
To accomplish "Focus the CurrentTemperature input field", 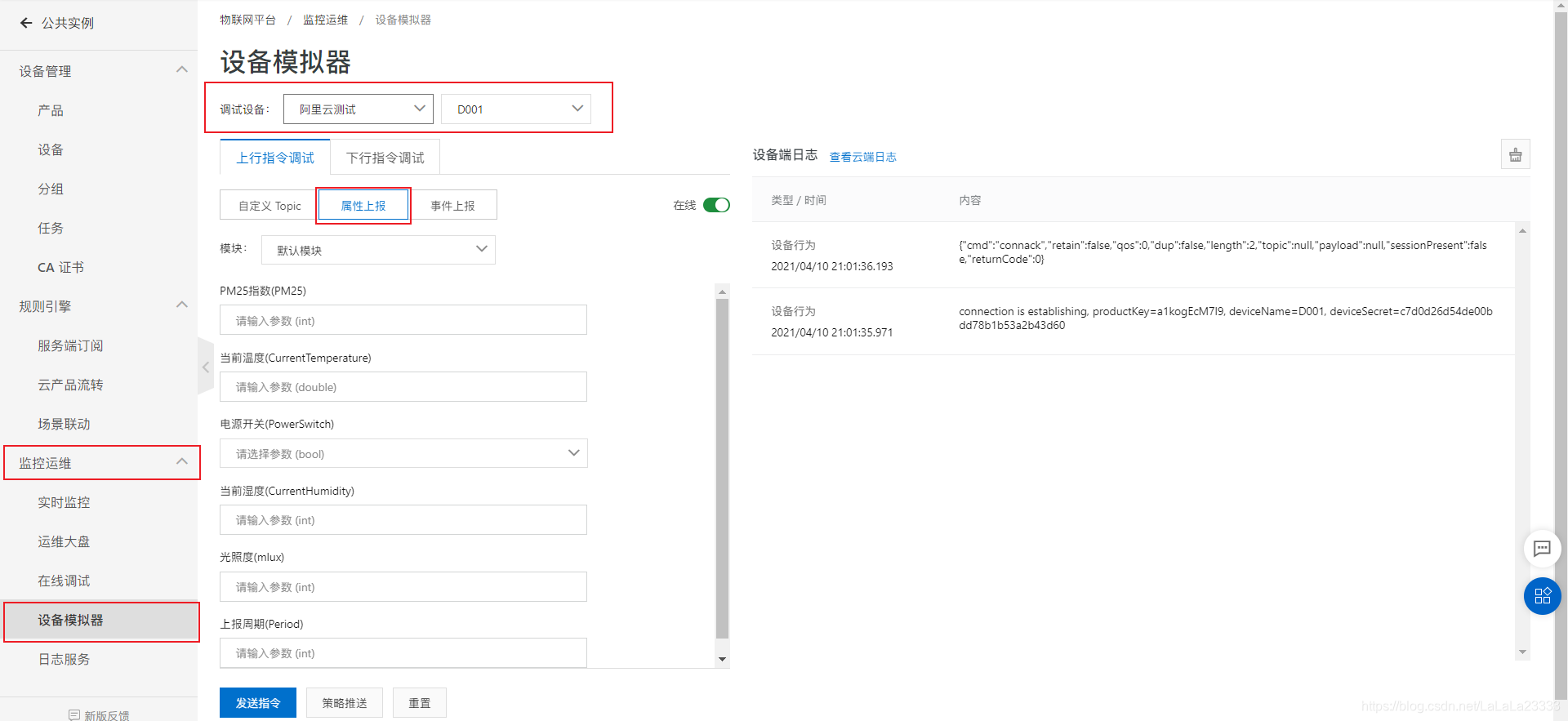I will click(403, 386).
